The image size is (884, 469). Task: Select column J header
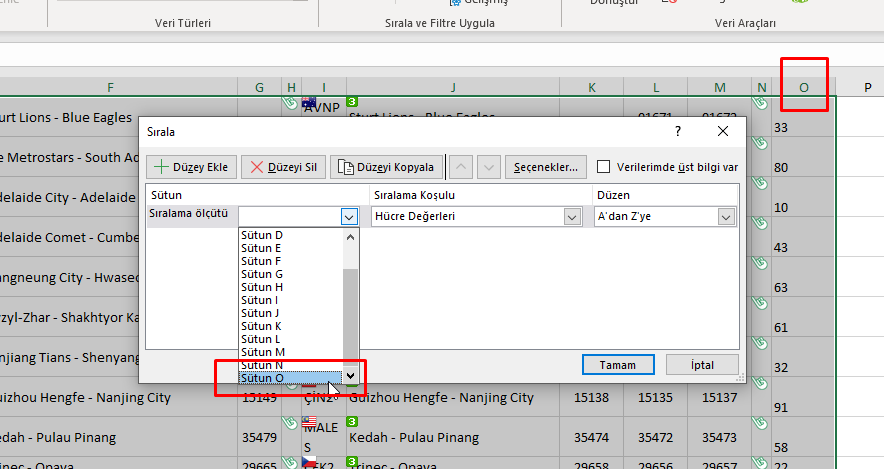[x=453, y=87]
